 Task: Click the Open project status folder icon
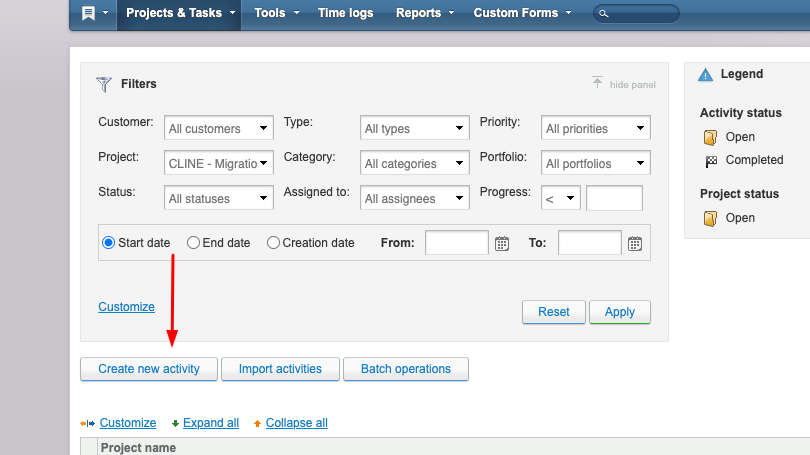coord(710,218)
